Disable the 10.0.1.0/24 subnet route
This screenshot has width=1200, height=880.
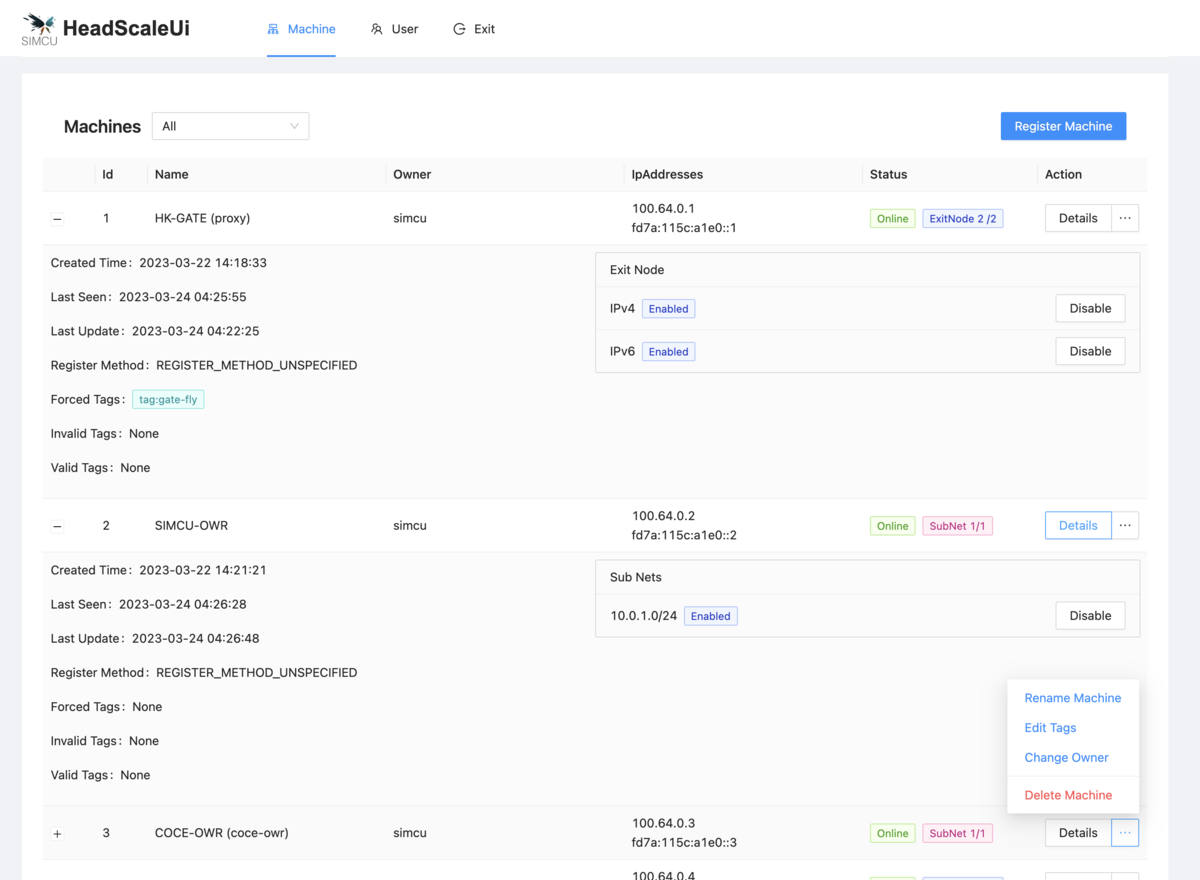(x=1090, y=616)
